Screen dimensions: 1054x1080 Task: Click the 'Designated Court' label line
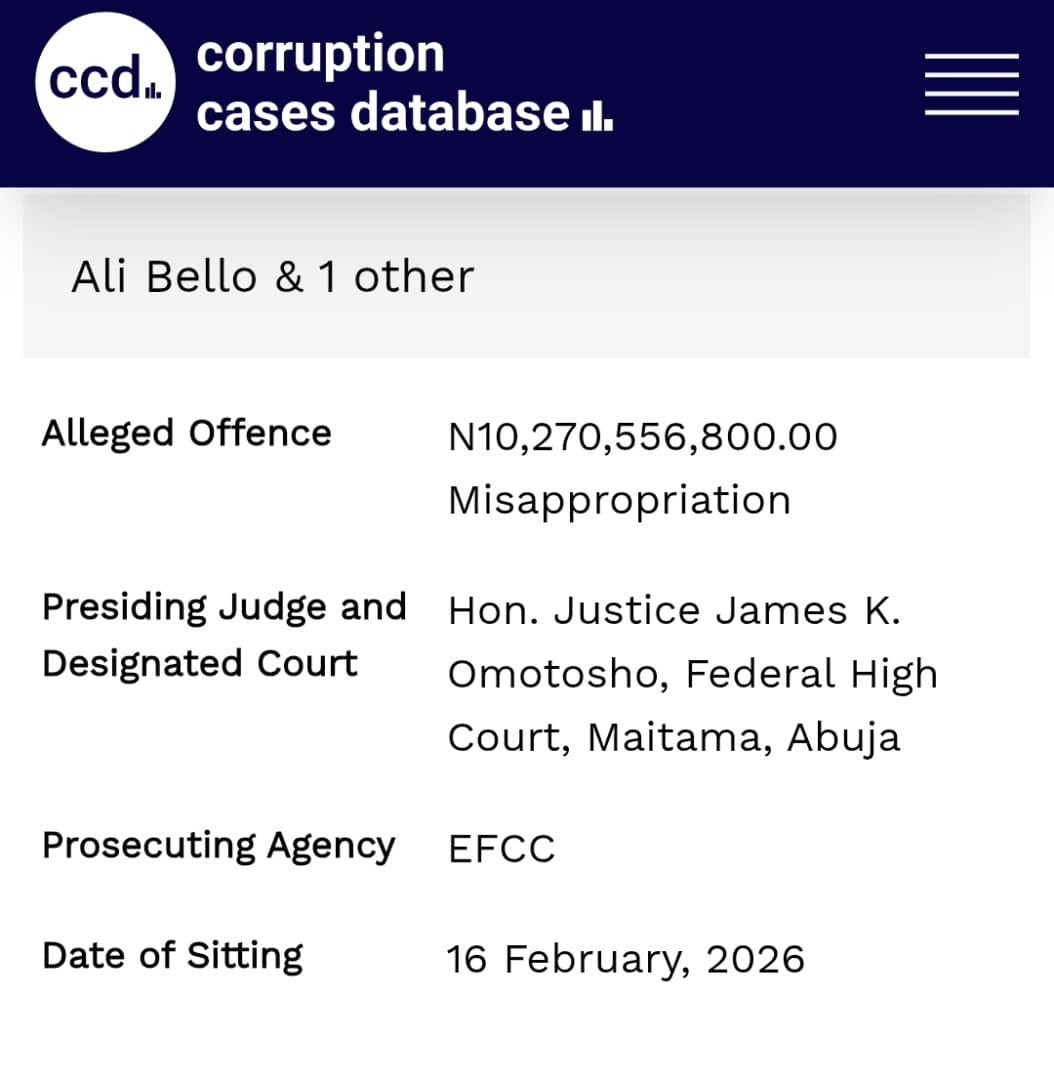(x=199, y=664)
